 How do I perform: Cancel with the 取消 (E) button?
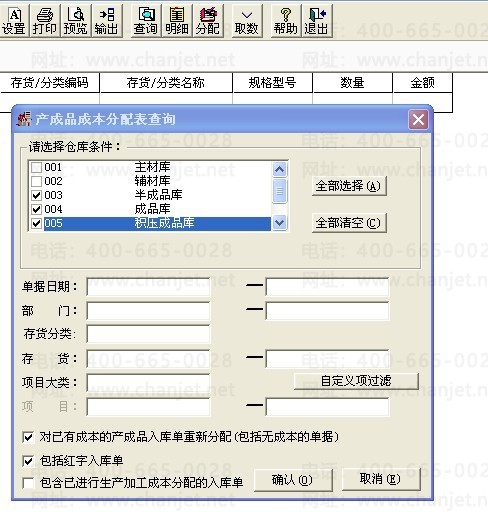[381, 479]
